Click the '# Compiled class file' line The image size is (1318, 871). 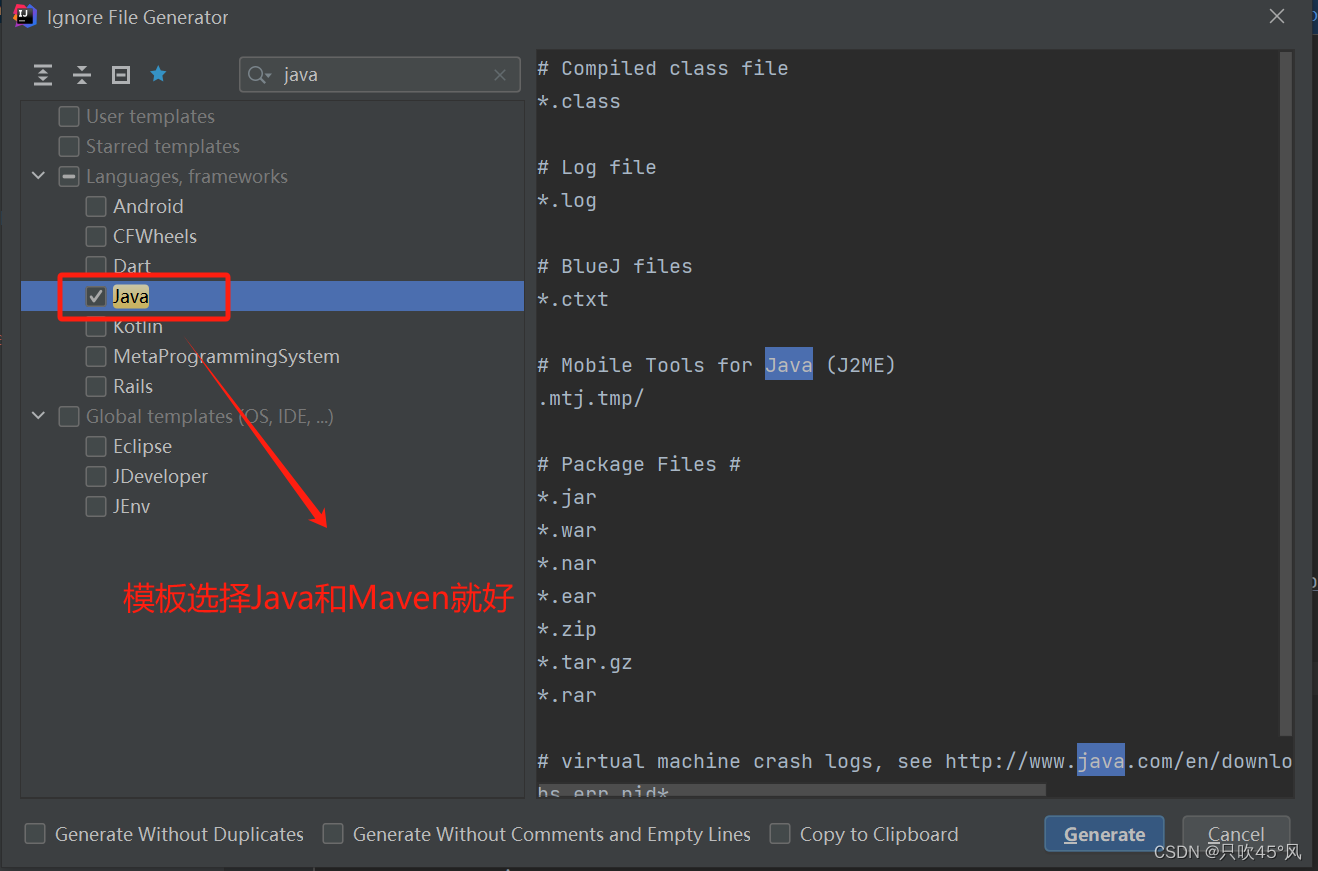tap(663, 68)
